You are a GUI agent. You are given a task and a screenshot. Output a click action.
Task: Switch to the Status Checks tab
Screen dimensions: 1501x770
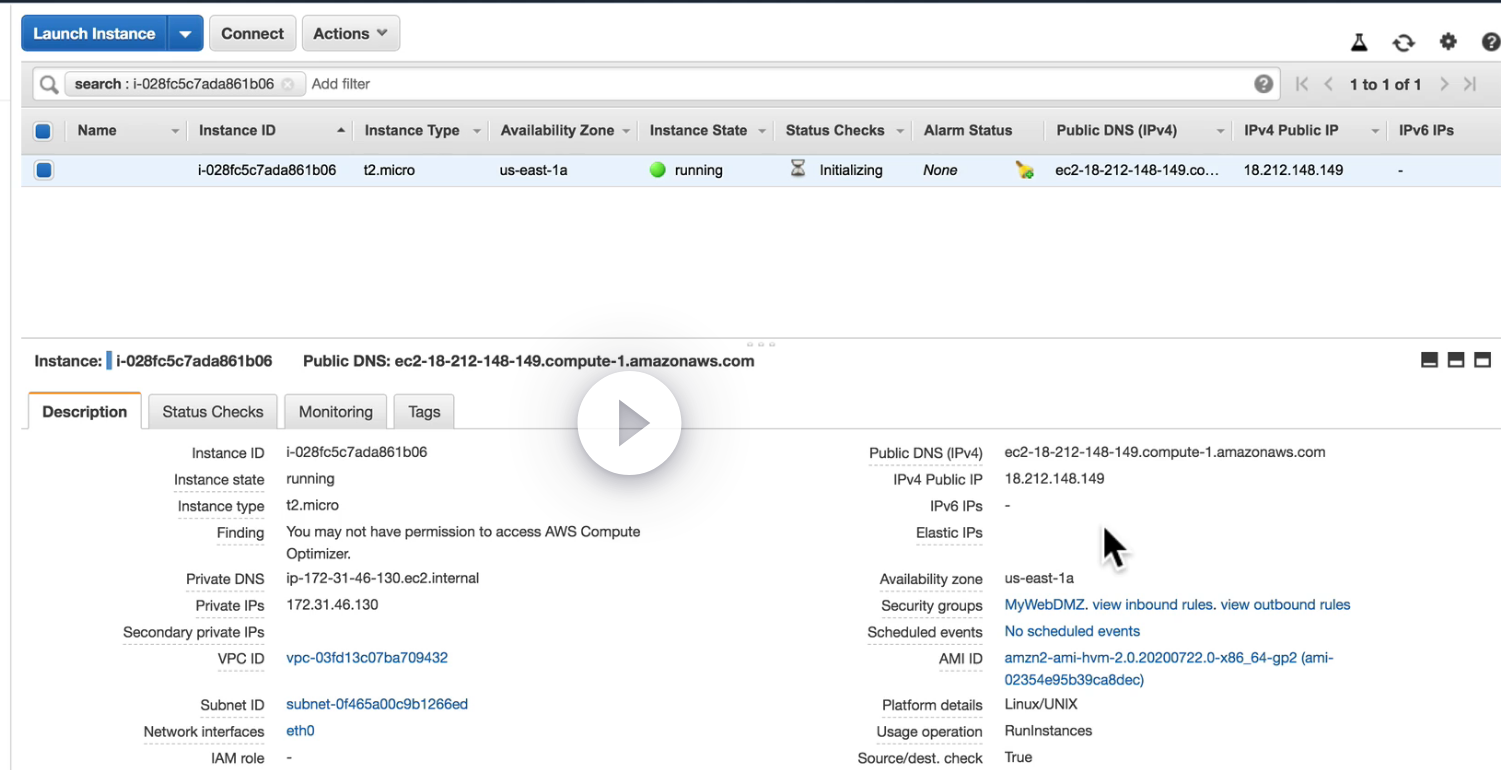[212, 412]
